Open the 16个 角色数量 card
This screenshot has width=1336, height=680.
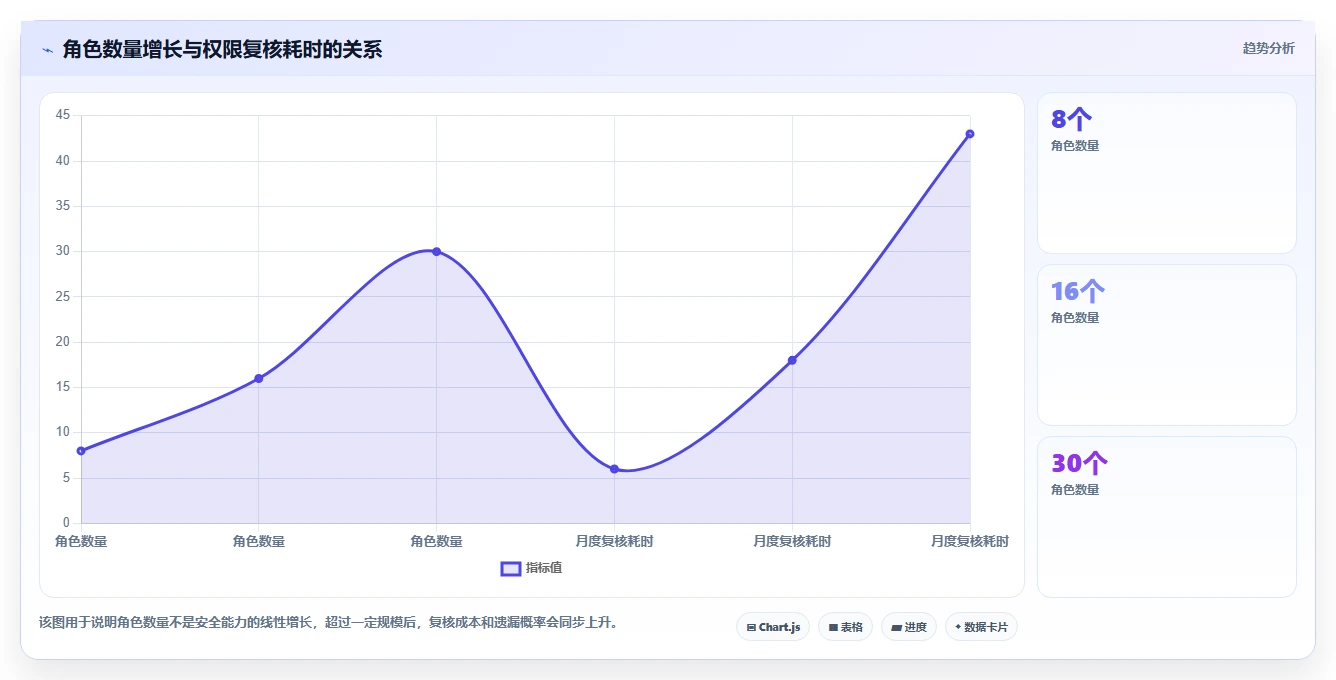[x=1167, y=345]
